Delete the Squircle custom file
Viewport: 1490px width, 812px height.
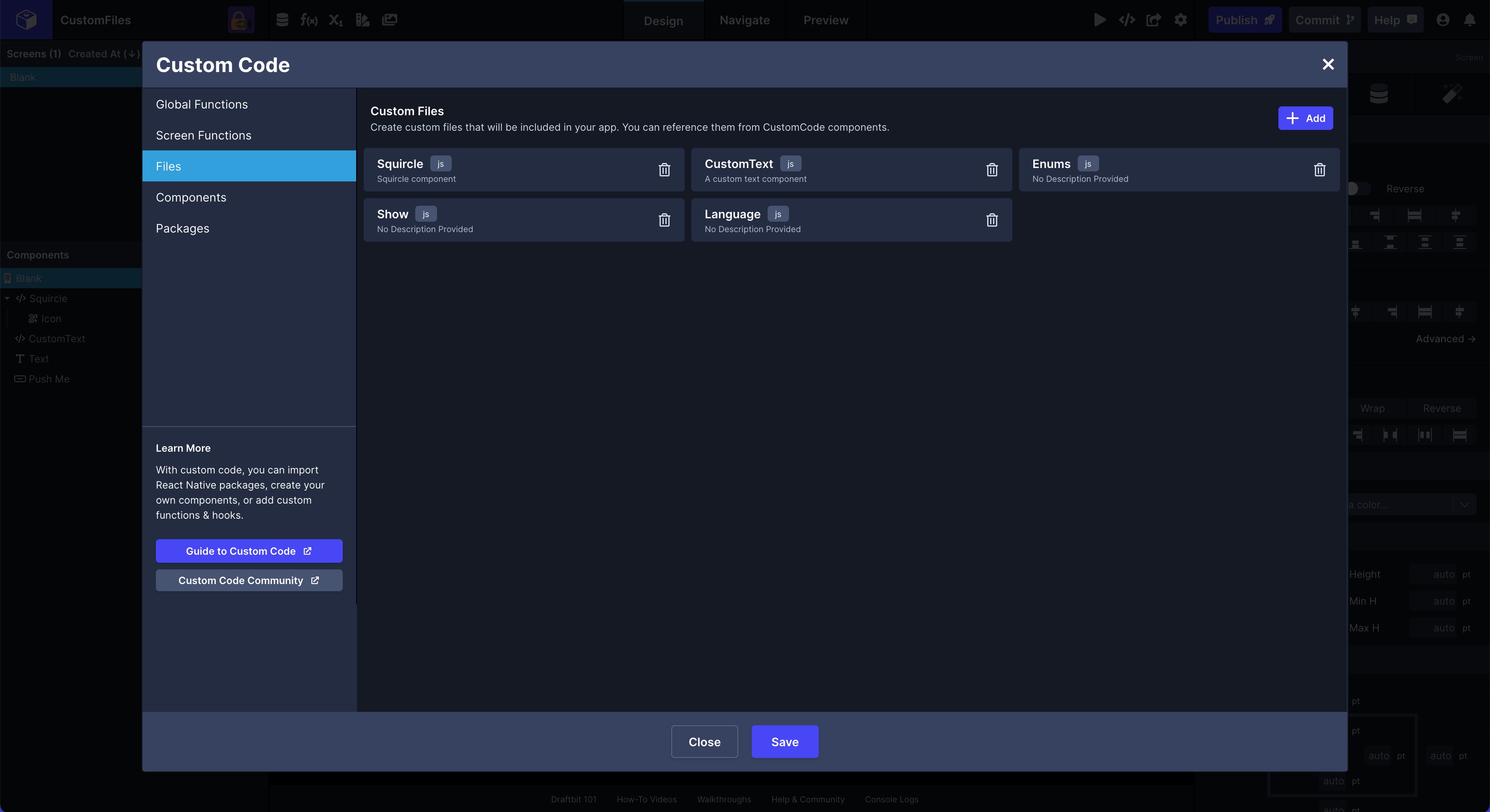pyautogui.click(x=664, y=169)
